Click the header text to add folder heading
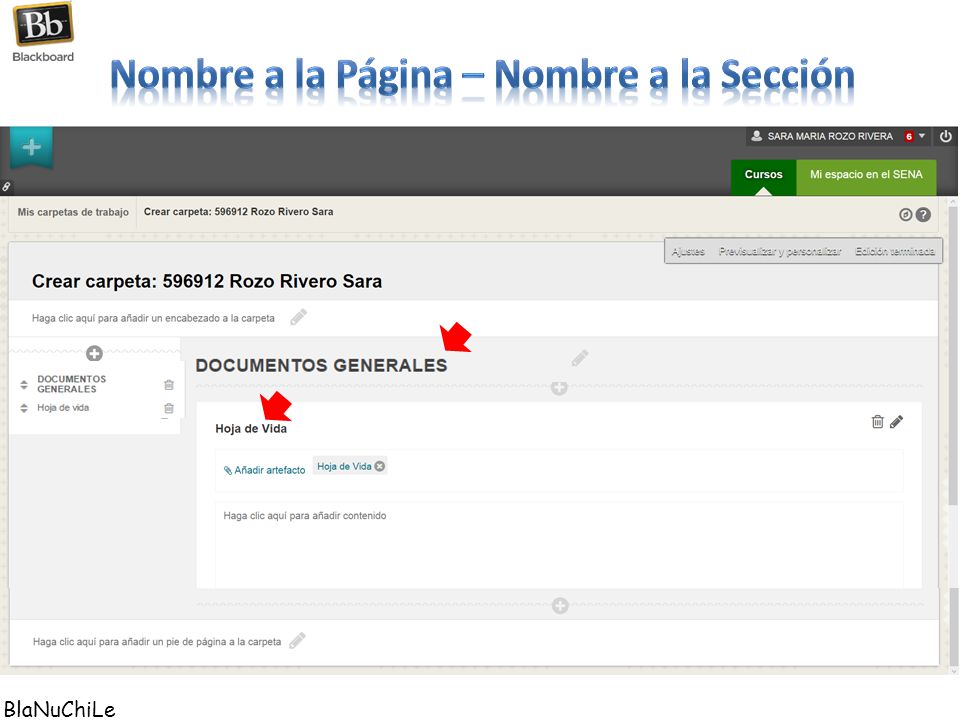This screenshot has width=960, height=720. [153, 318]
